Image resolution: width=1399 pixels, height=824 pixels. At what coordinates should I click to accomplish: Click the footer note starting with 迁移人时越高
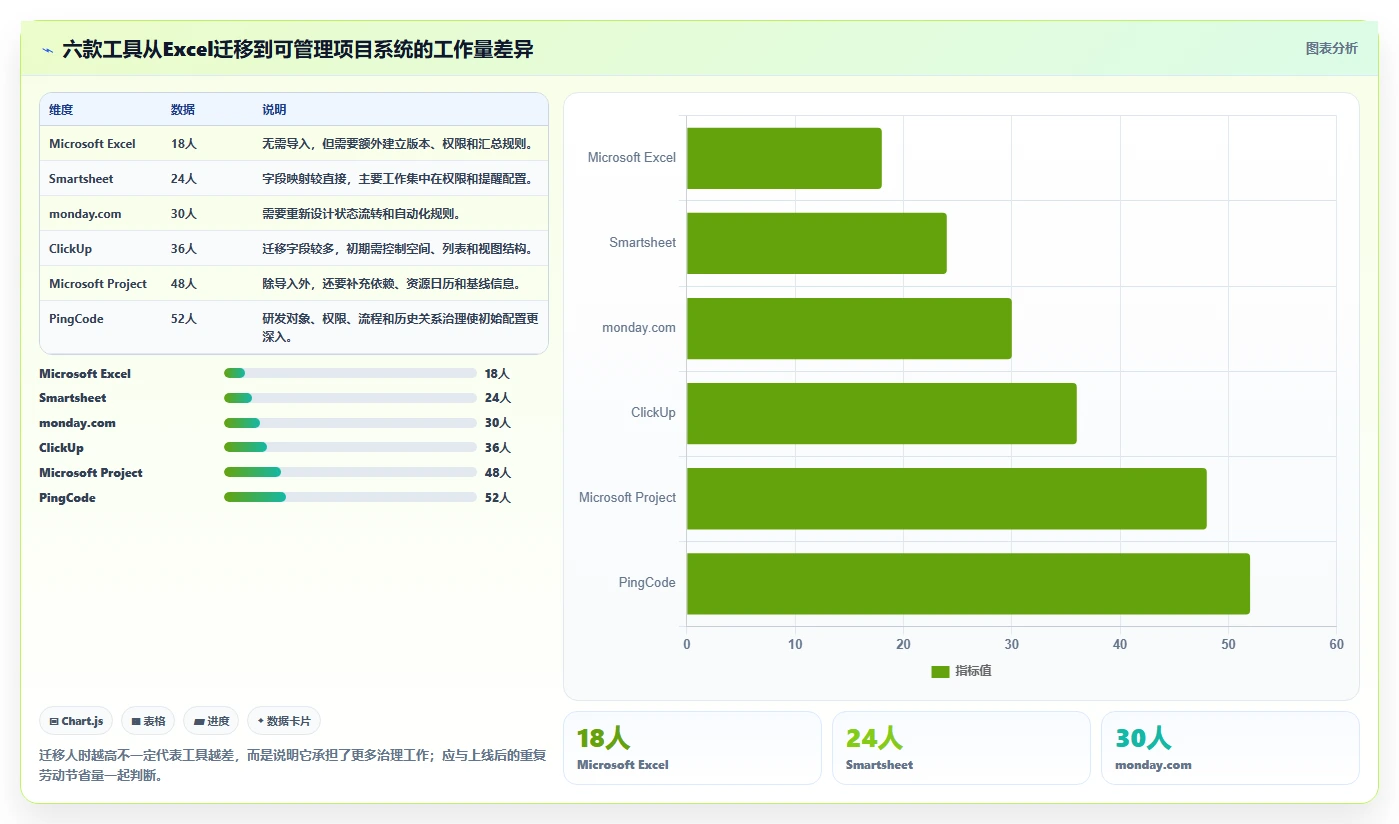click(x=292, y=765)
